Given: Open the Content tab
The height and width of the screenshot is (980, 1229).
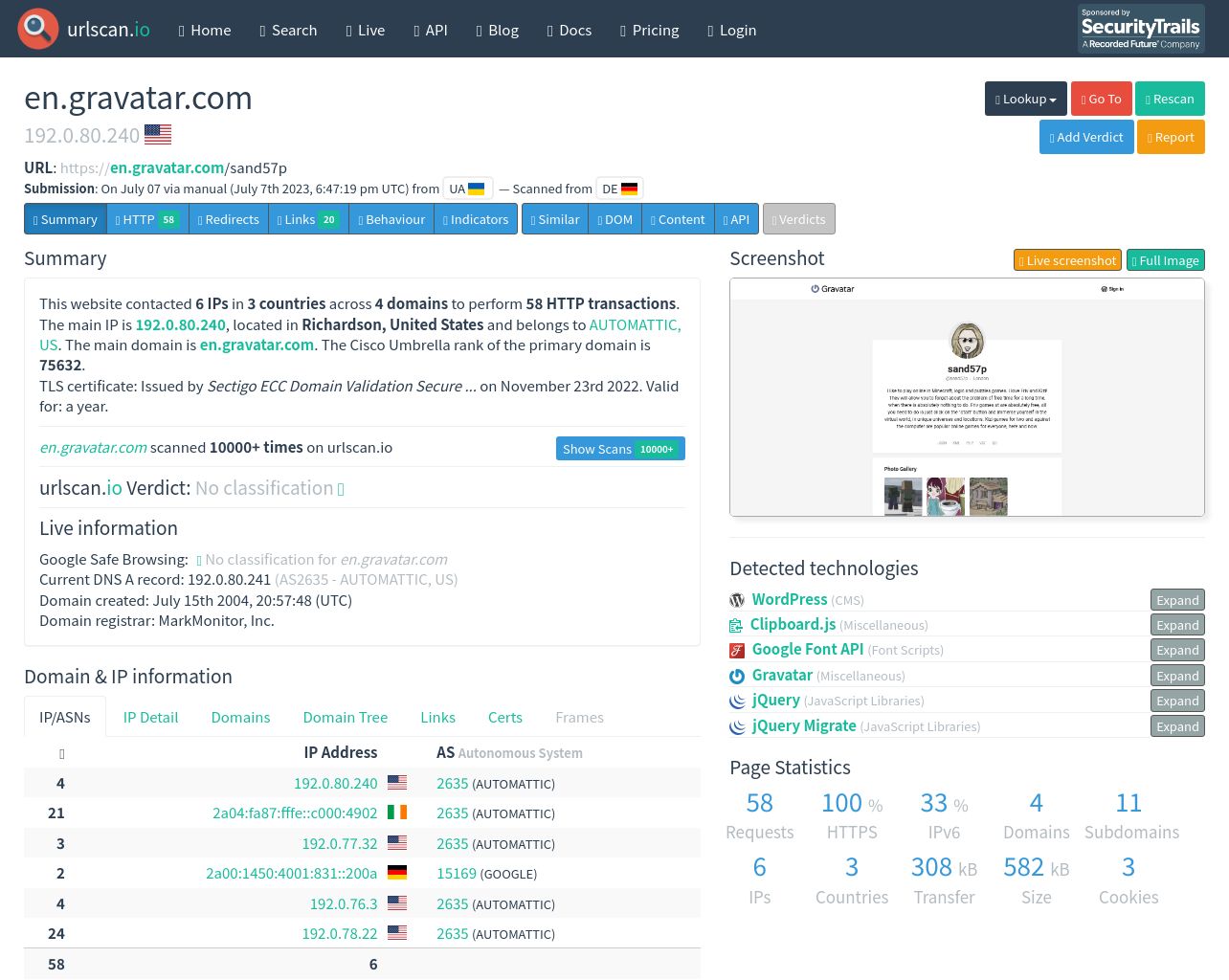Looking at the screenshot, I should (x=678, y=219).
